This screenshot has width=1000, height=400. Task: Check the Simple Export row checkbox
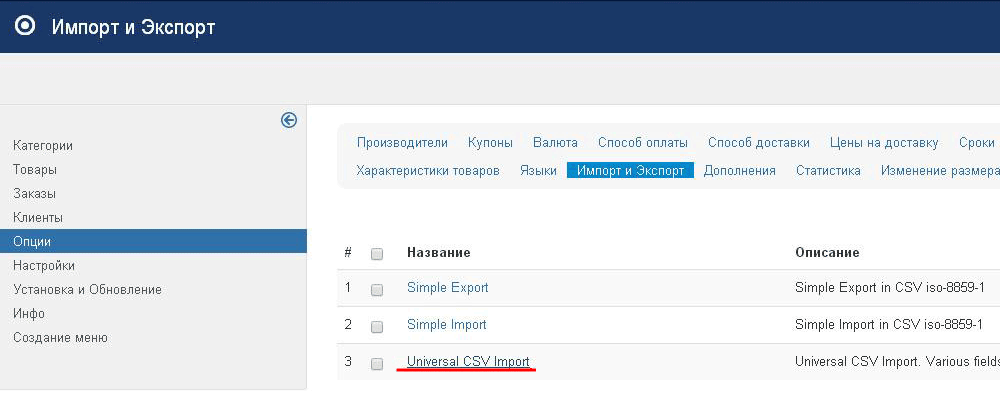tap(377, 289)
